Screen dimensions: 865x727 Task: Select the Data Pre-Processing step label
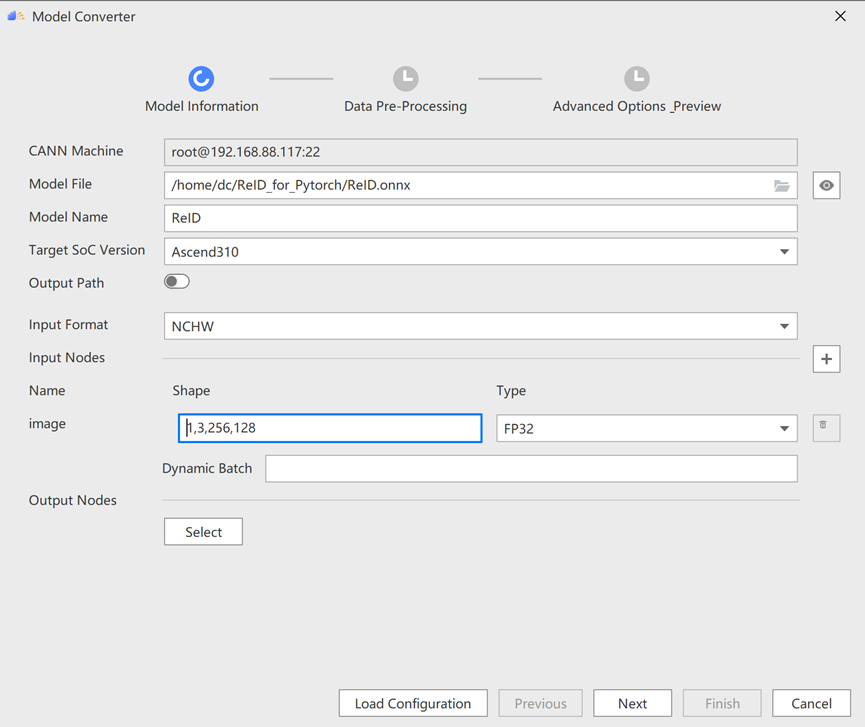pyautogui.click(x=405, y=104)
